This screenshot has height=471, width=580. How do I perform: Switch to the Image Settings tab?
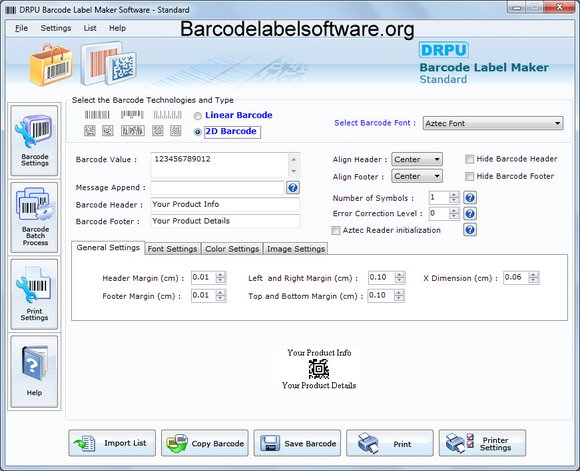click(x=296, y=249)
